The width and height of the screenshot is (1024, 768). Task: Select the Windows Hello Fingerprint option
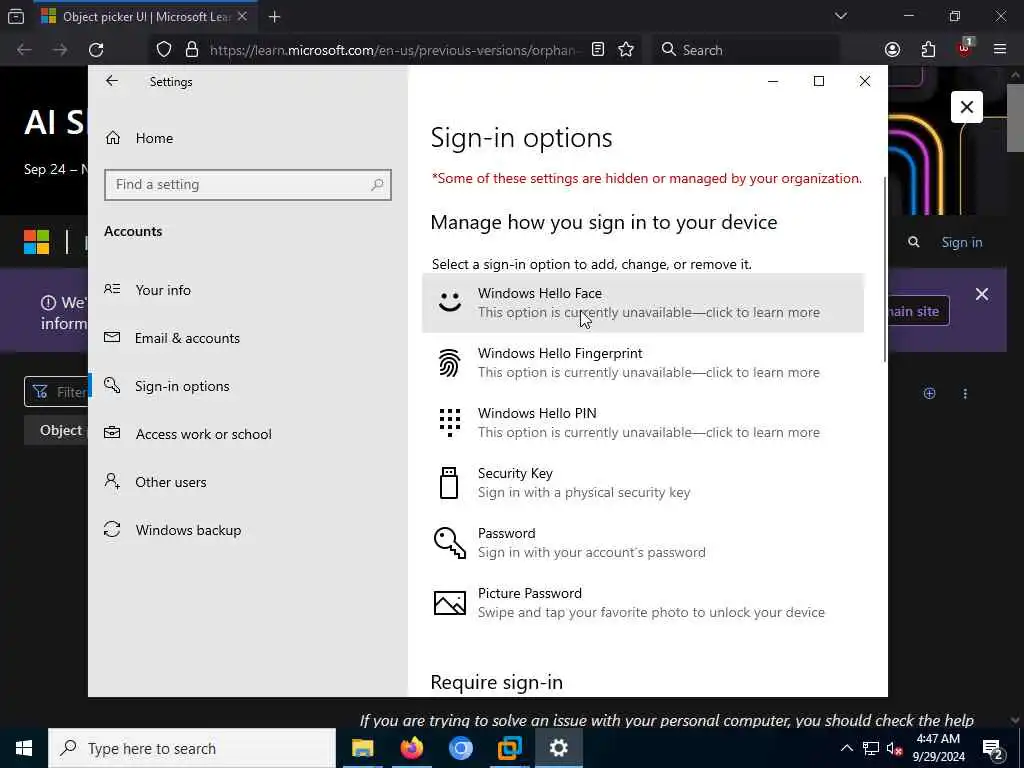643,363
